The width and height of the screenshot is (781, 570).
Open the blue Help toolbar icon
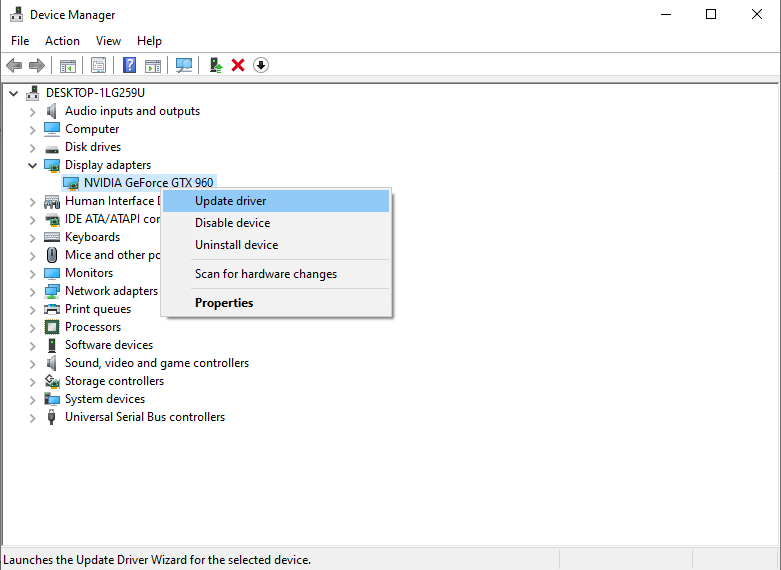click(x=130, y=65)
